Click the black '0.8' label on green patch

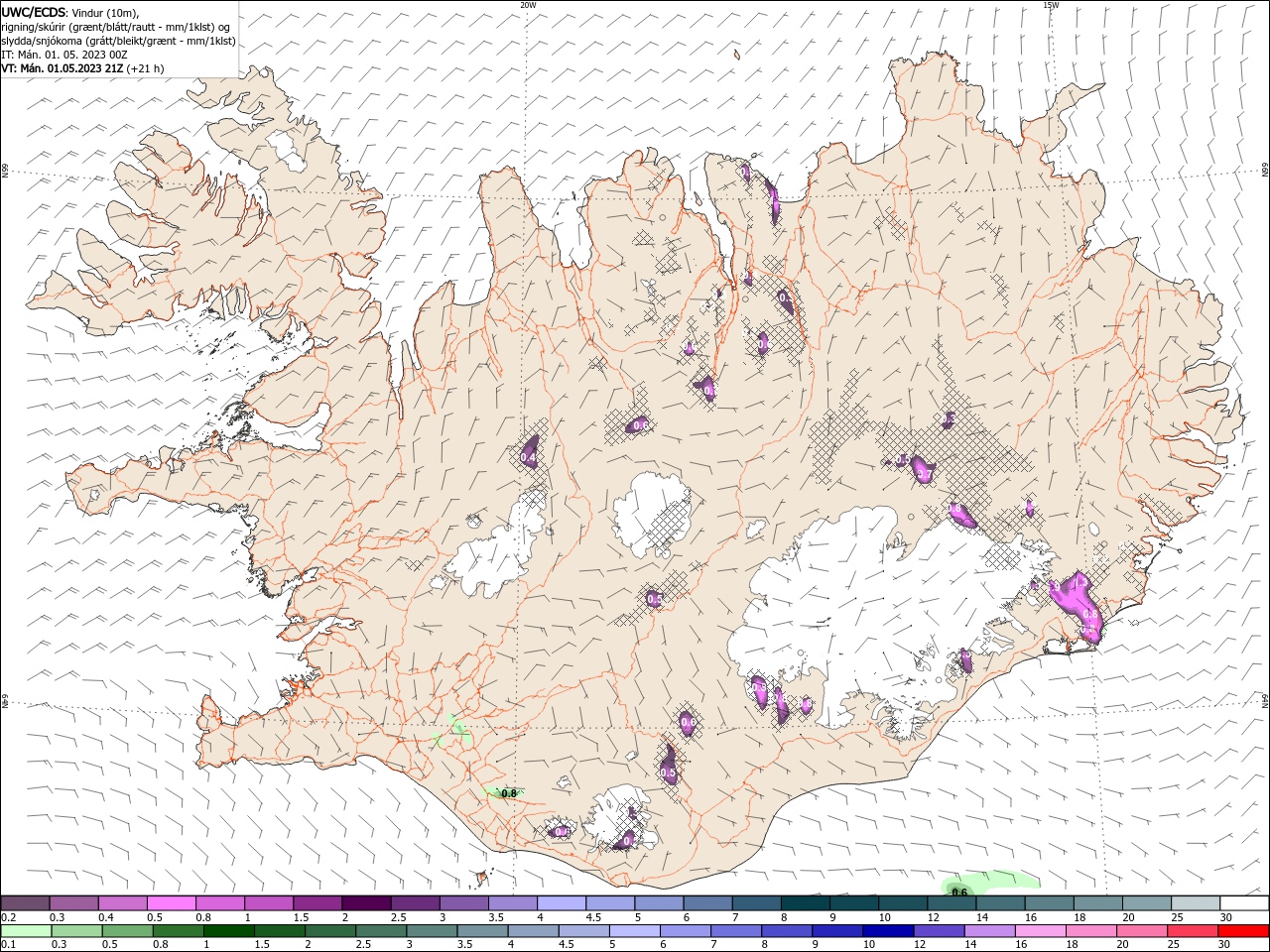click(x=509, y=793)
